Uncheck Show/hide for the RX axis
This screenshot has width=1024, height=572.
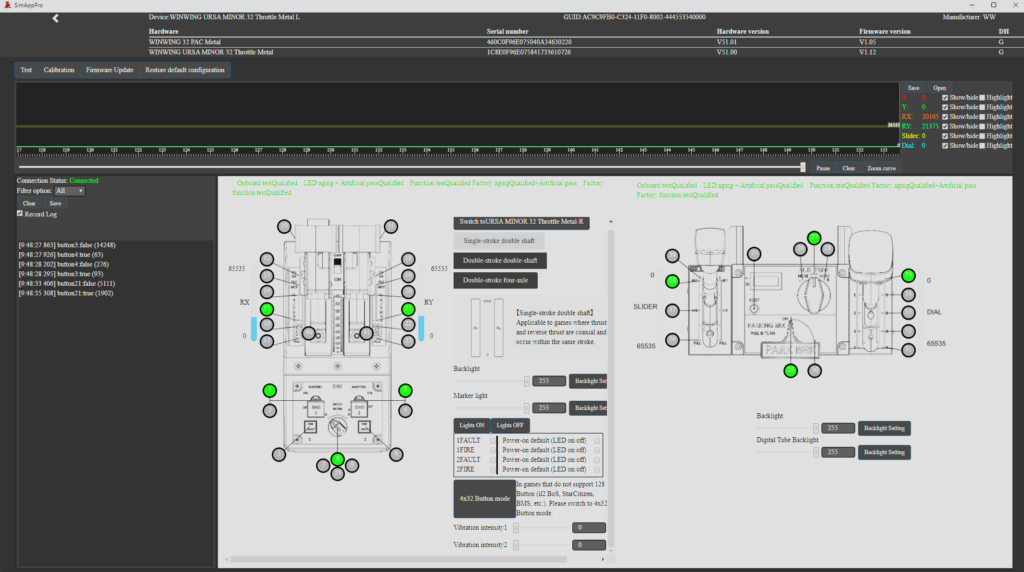[x=945, y=116]
